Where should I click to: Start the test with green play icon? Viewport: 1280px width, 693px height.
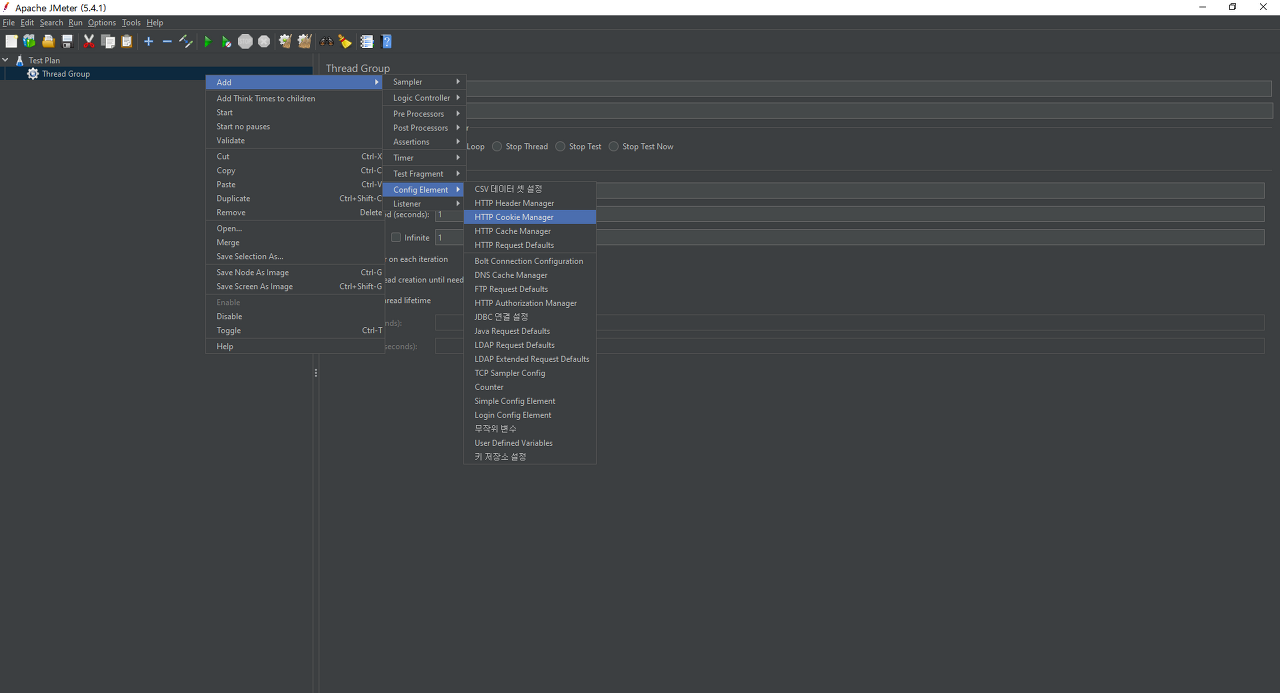coord(208,41)
